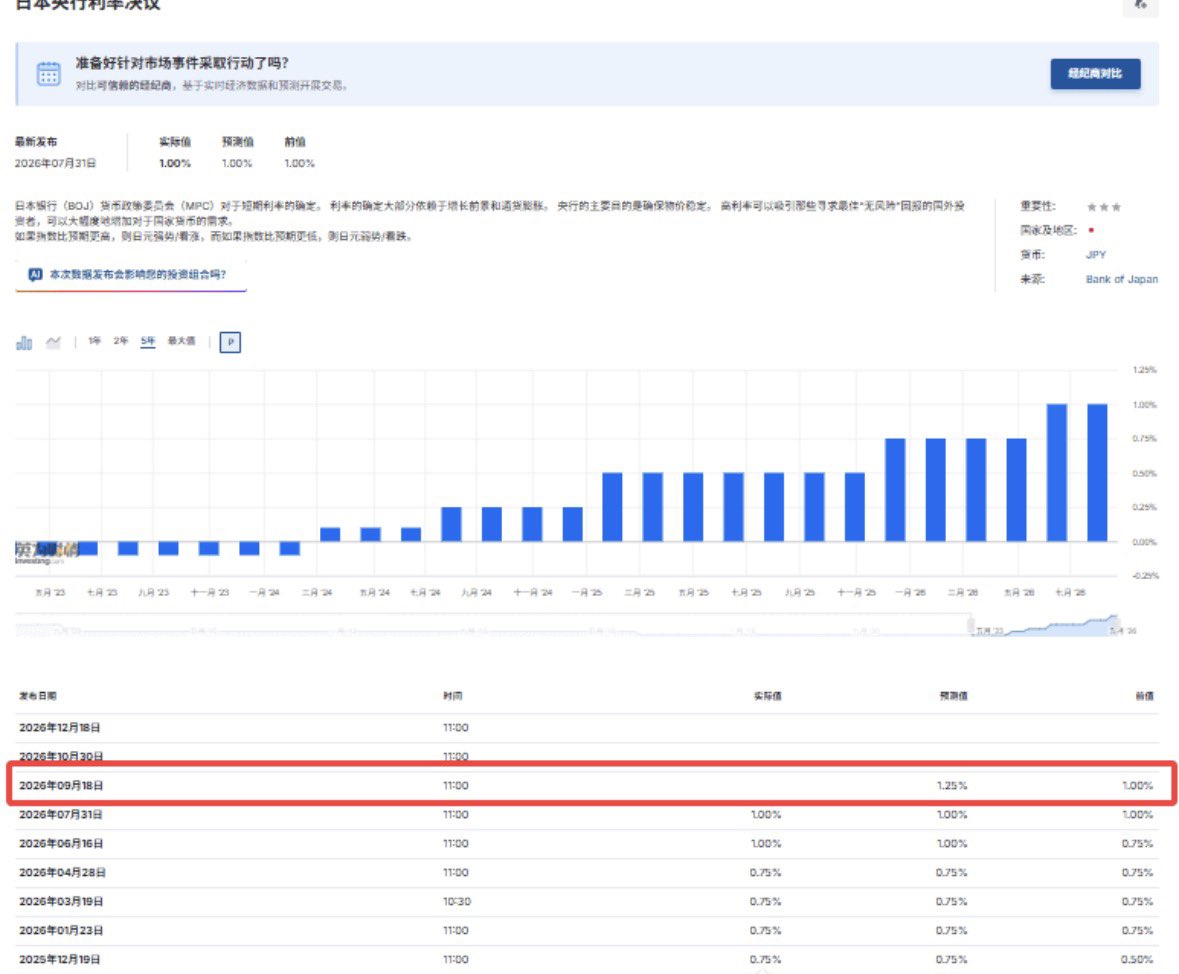Select the 2026年09月18日 release row date
This screenshot has width=1179, height=974.
(x=61, y=786)
